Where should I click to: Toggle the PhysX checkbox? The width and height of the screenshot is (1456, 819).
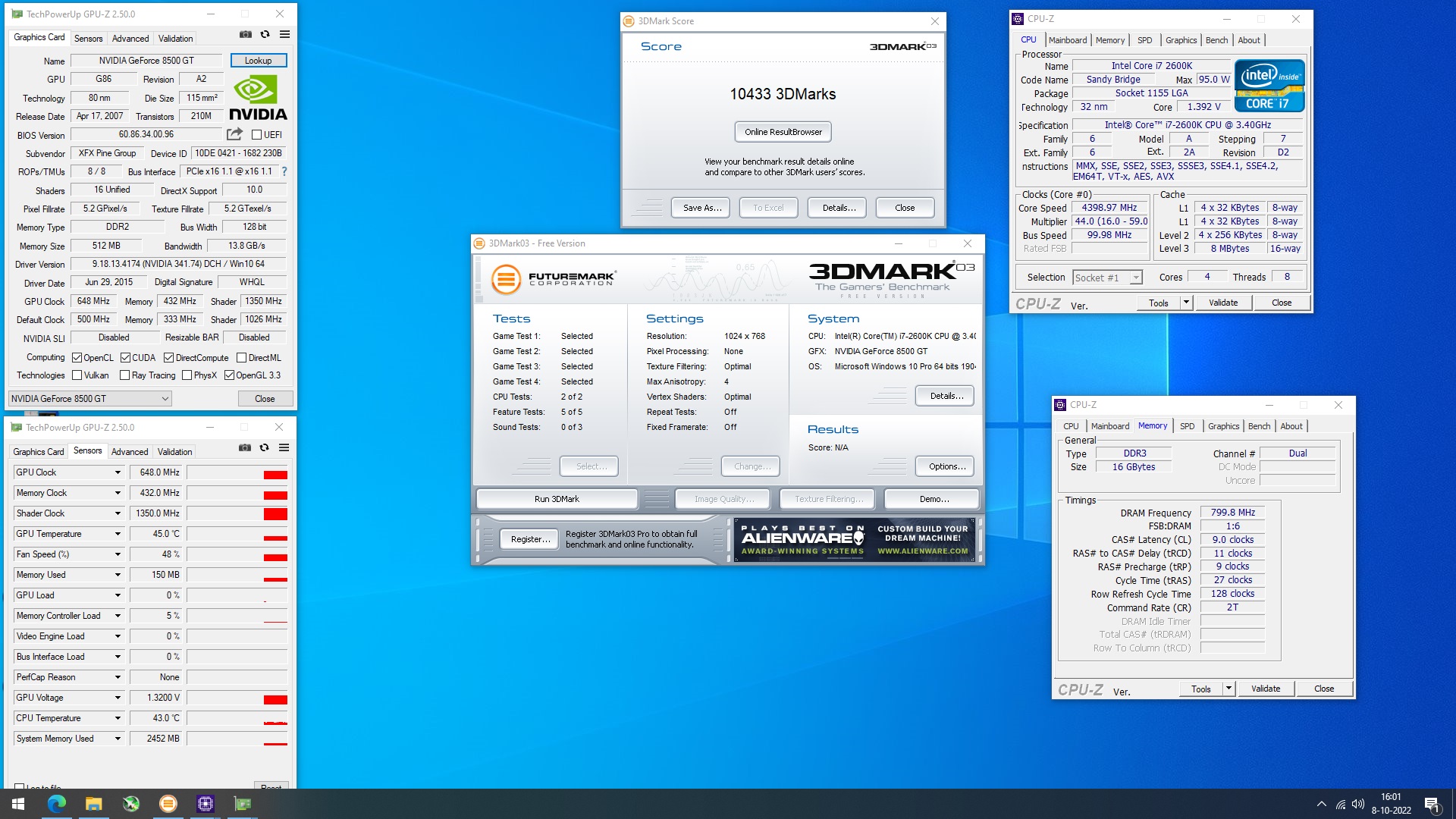click(187, 375)
